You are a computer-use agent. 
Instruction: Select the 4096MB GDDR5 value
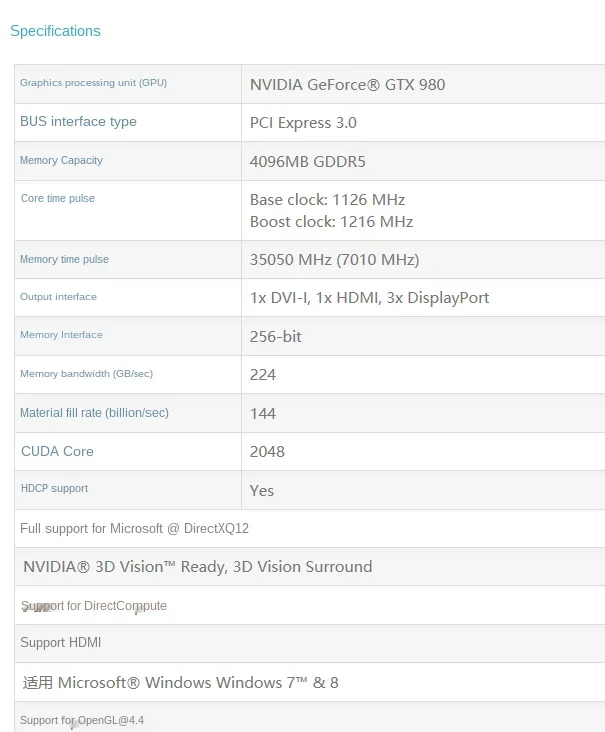(308, 162)
